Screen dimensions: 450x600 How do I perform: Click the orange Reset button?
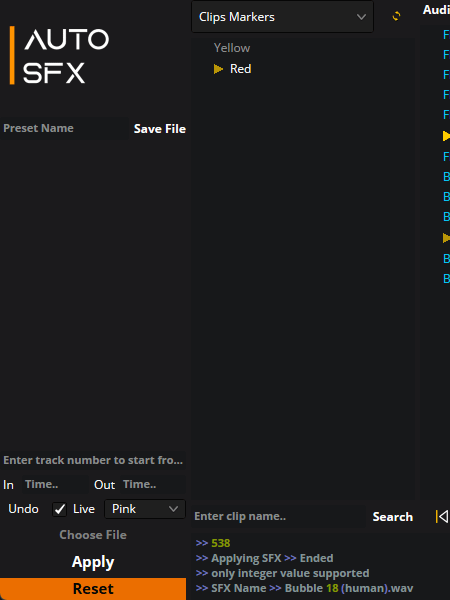tap(93, 589)
